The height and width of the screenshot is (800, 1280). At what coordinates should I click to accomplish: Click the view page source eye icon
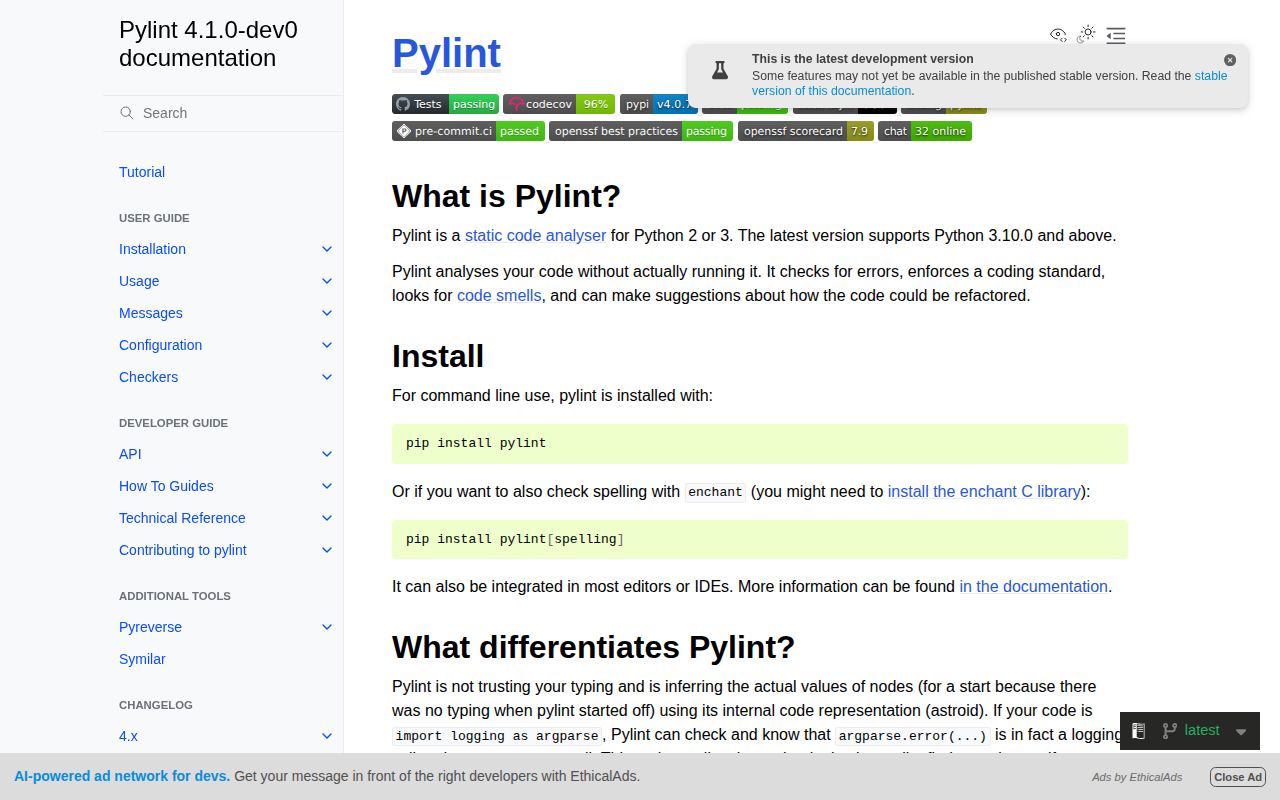[x=1058, y=35]
